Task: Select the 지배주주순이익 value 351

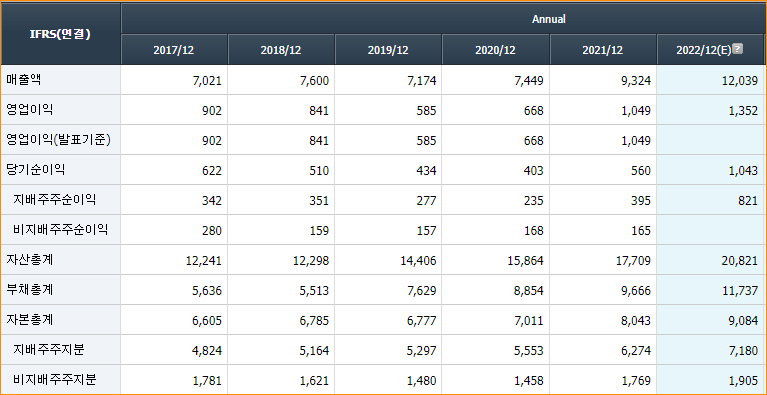Action: tap(319, 201)
